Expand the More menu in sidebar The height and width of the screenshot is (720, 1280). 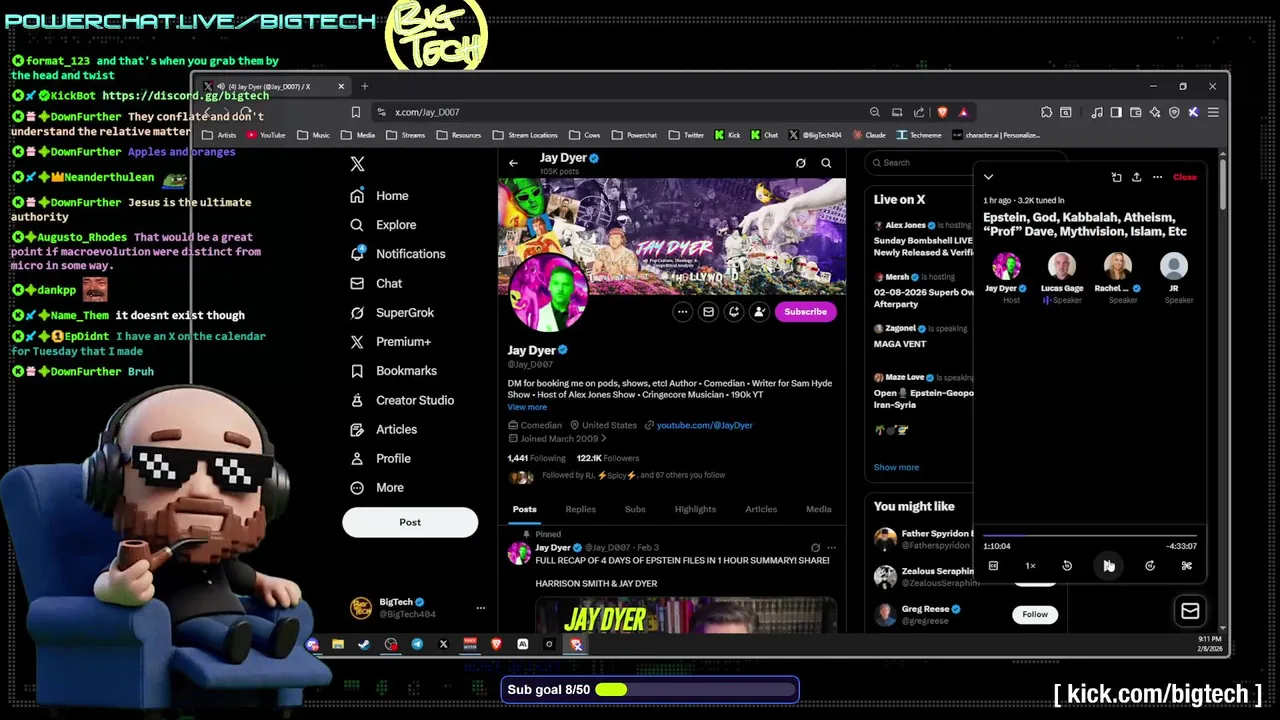377,488
